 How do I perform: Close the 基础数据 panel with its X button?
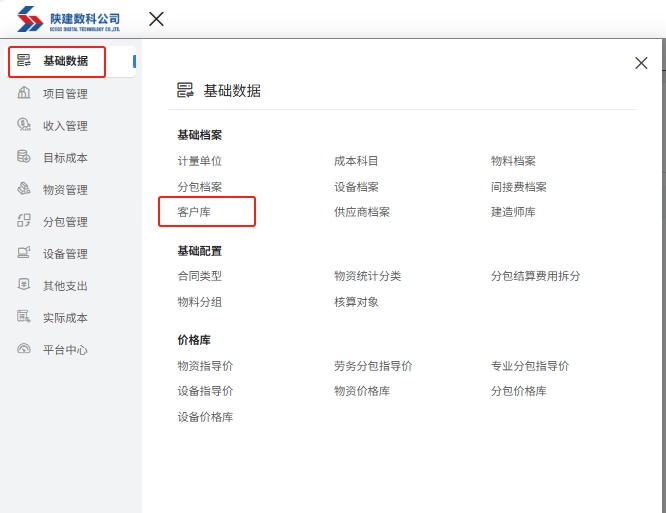pos(641,63)
